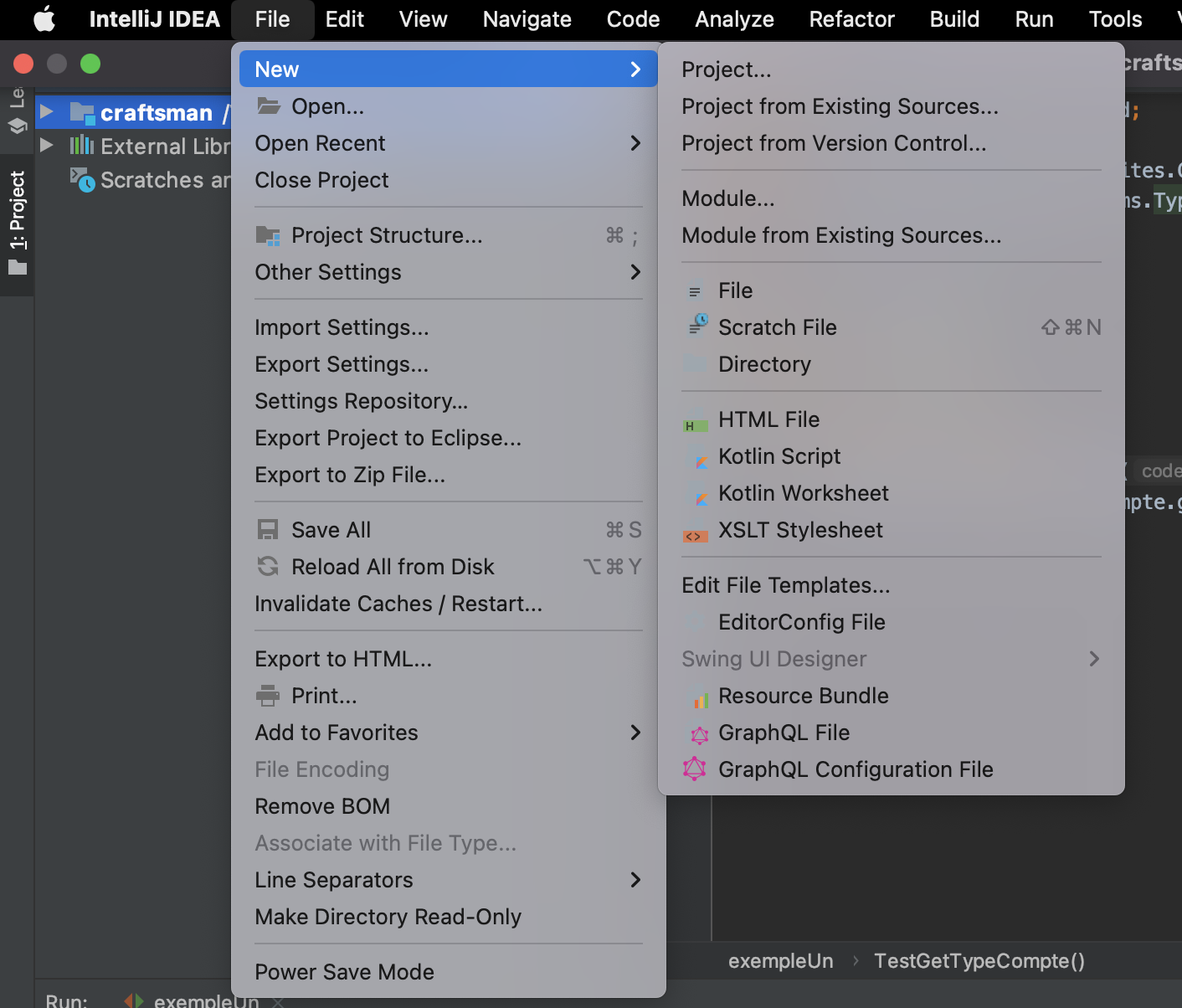
Task: Click the Open folder icon in File menu
Action: tap(269, 106)
